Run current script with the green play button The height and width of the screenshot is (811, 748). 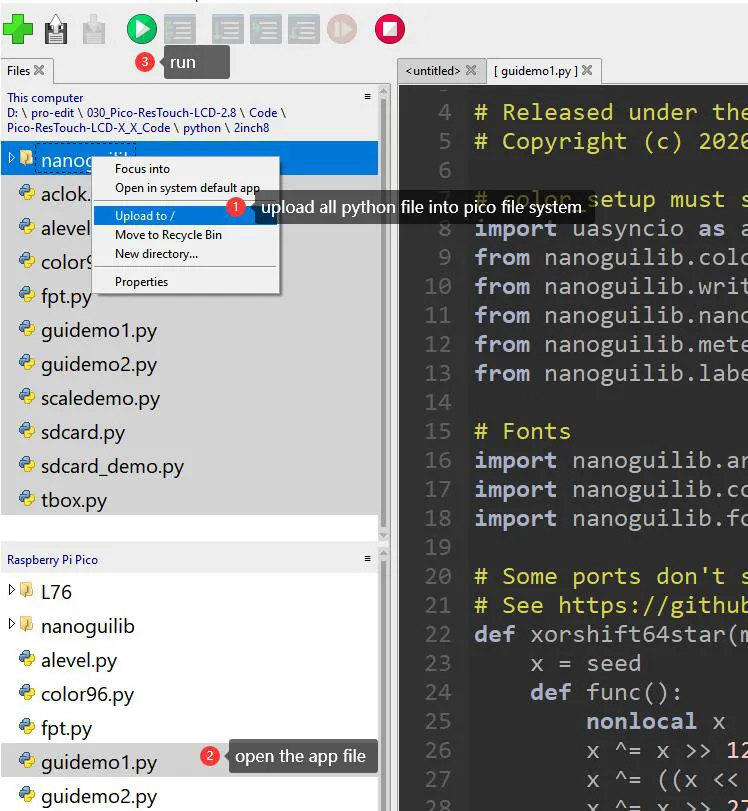(x=142, y=29)
